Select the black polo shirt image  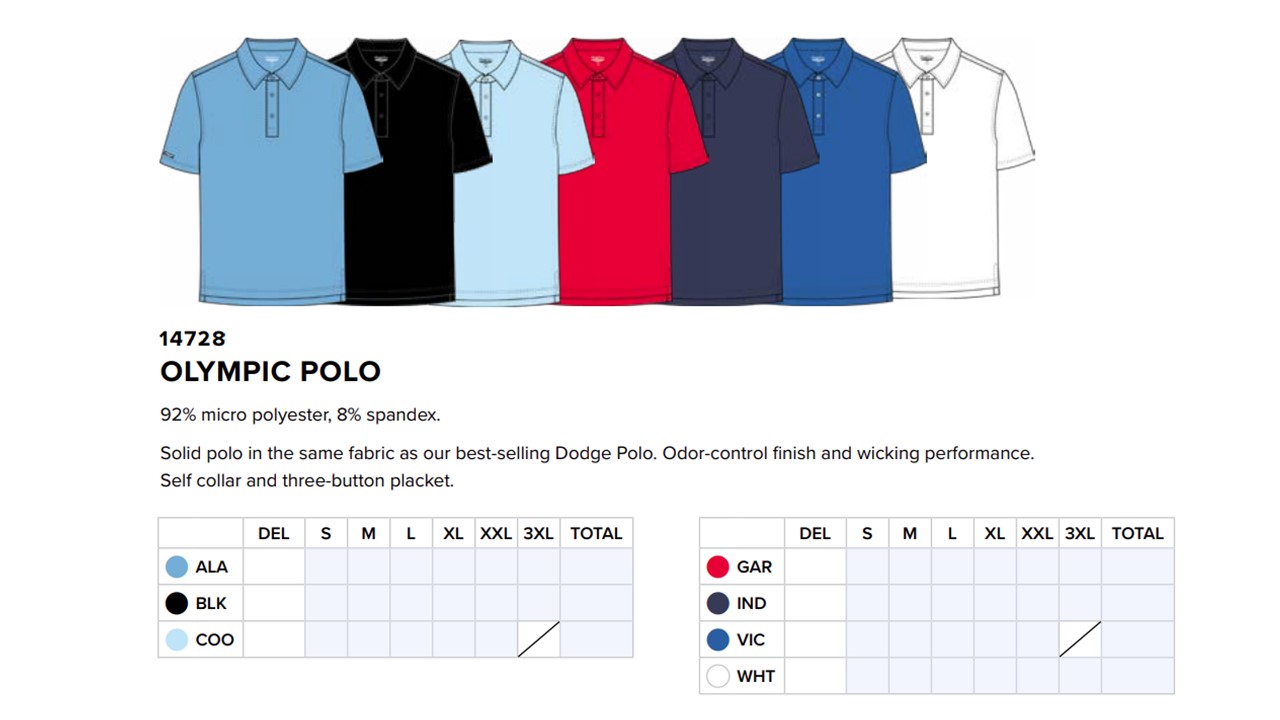(400, 200)
